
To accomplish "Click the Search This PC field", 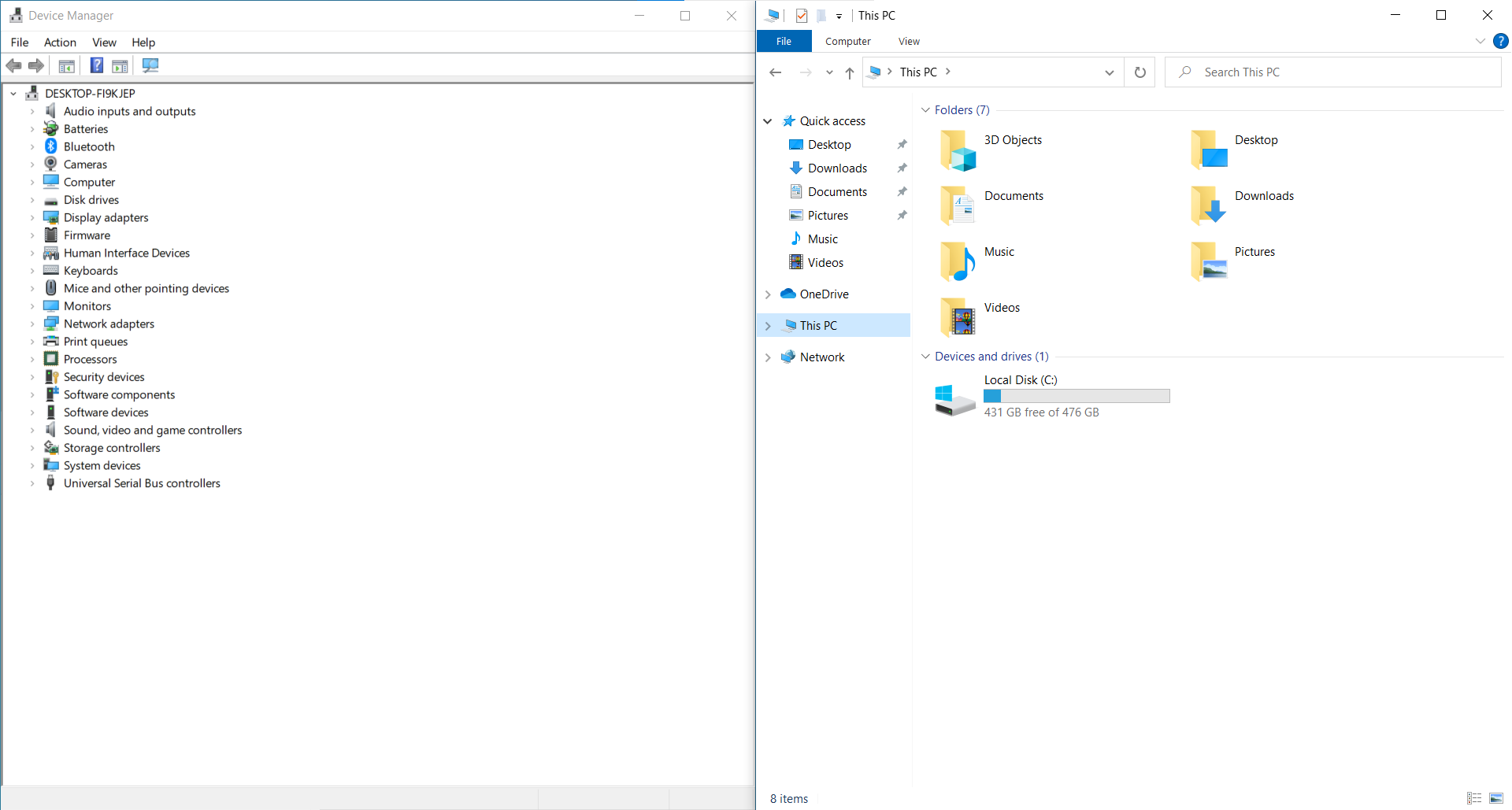I will (1339, 72).
